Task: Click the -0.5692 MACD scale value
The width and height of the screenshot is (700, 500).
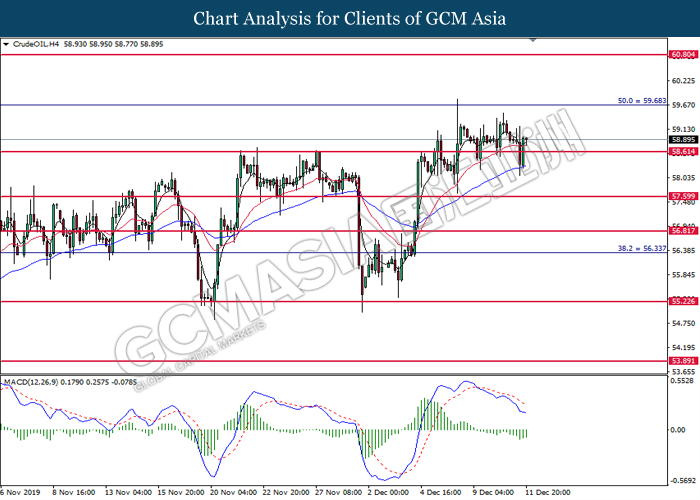Action: click(x=683, y=481)
